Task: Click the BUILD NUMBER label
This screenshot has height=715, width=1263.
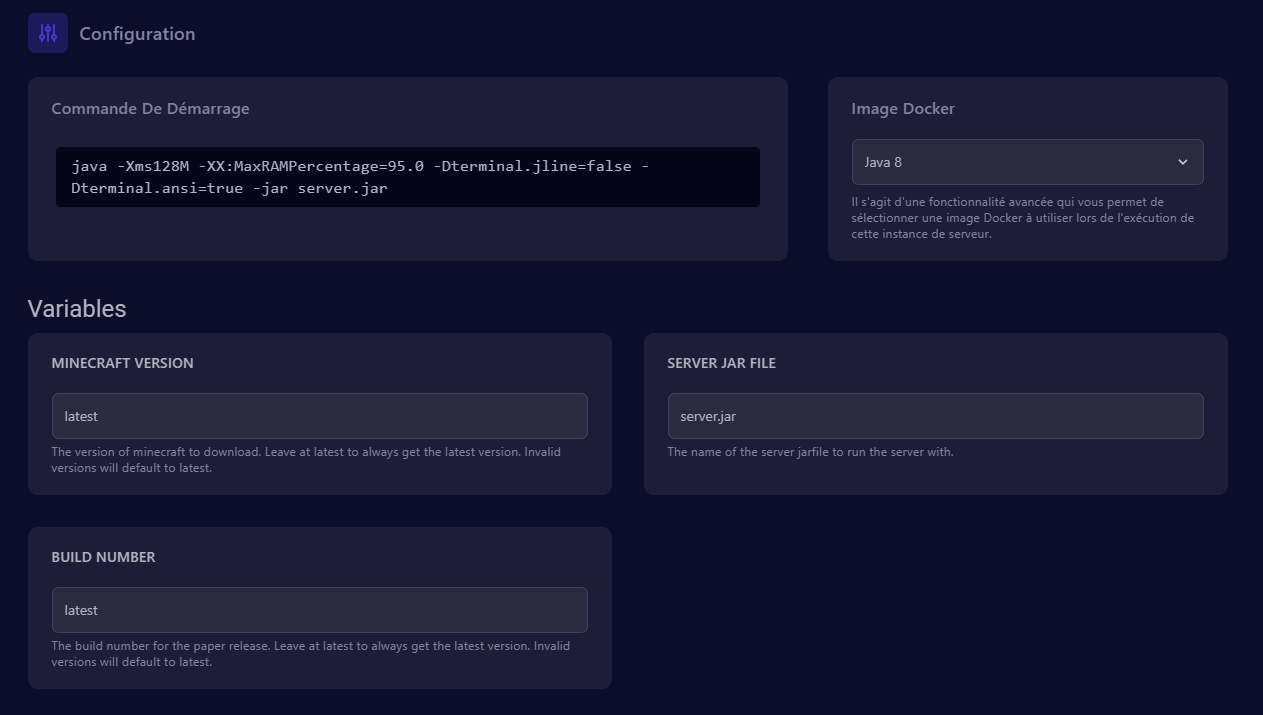Action: 104,557
